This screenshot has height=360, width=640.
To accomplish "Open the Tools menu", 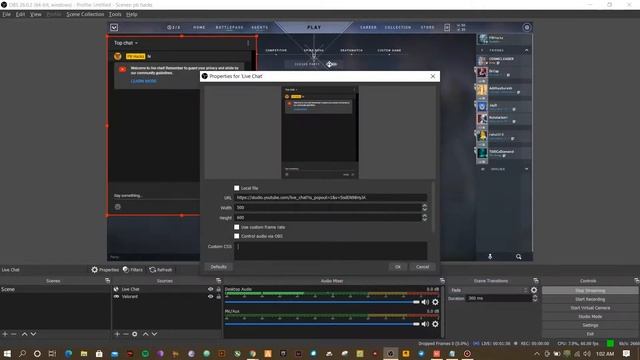I will click(x=115, y=14).
